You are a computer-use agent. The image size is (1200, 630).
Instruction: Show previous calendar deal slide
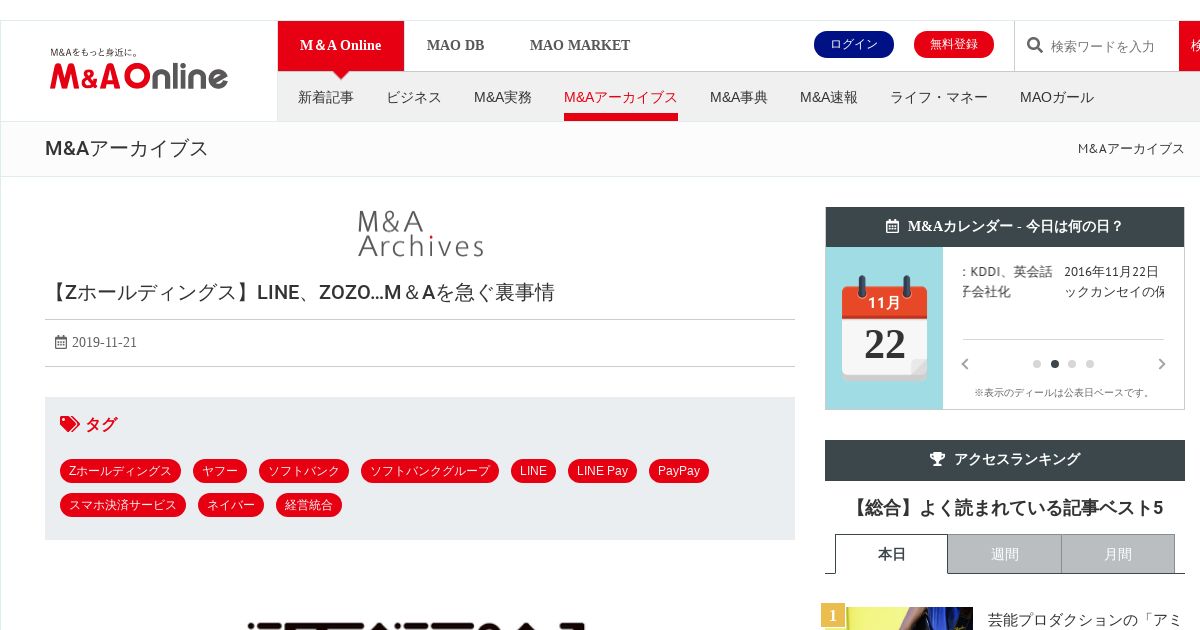[965, 364]
